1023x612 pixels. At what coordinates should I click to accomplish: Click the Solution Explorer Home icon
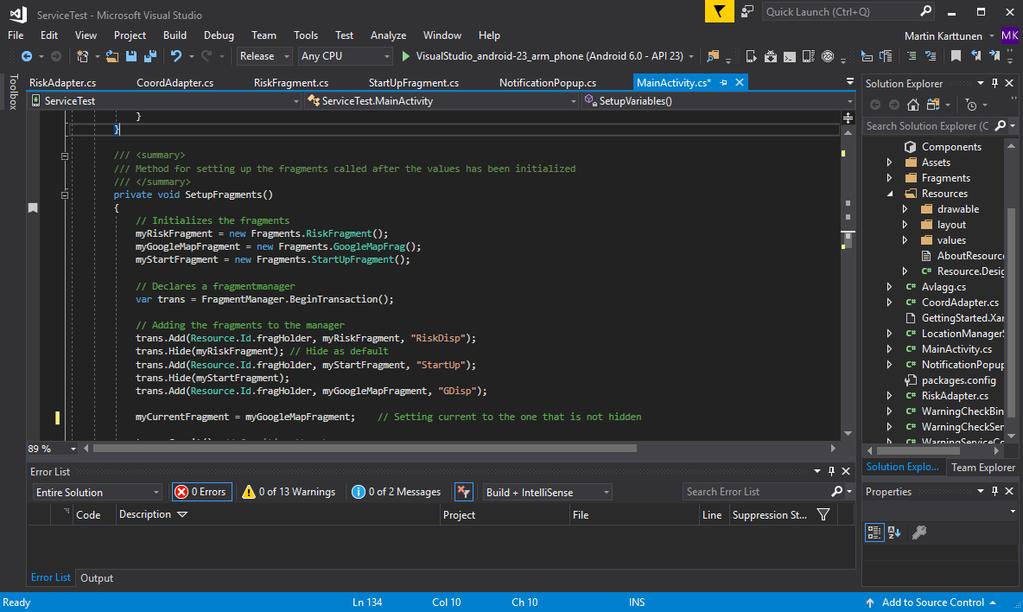click(x=913, y=104)
